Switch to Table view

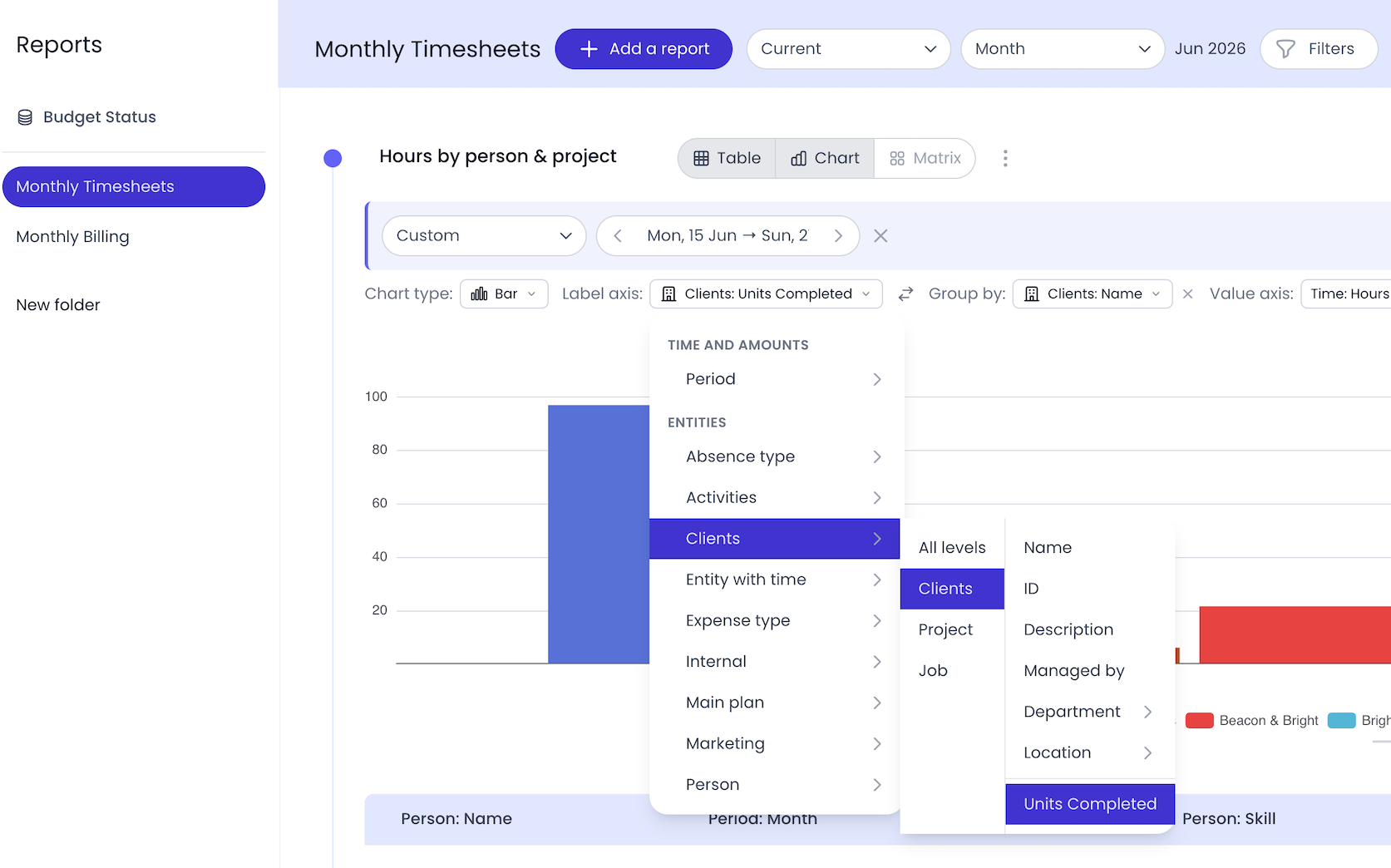coord(727,158)
